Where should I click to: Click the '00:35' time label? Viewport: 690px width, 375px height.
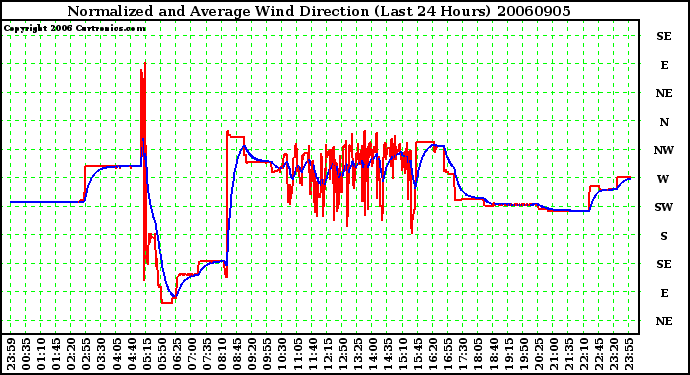[x=26, y=354]
